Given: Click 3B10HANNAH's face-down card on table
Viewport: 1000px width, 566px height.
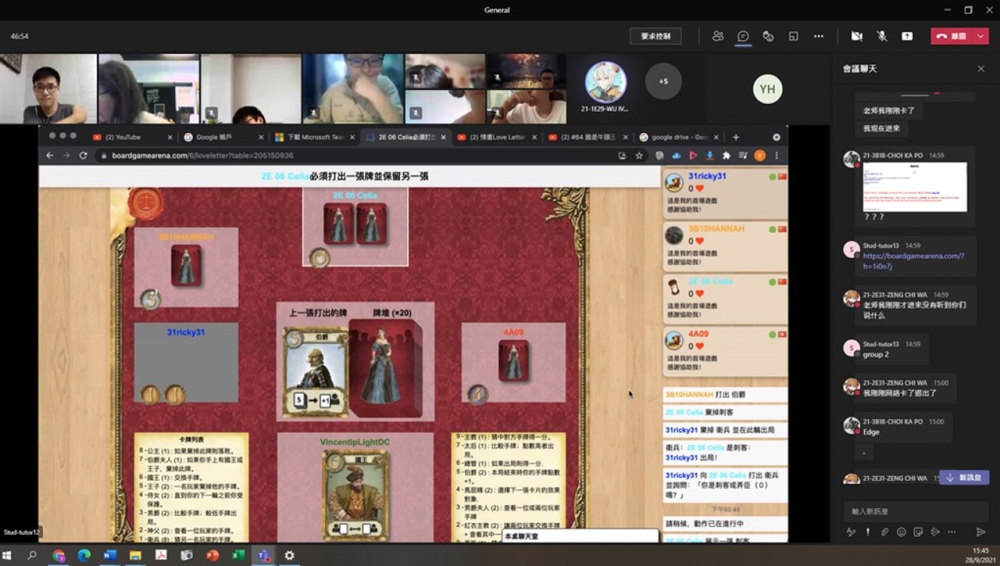Looking at the screenshot, I should pyautogui.click(x=186, y=265).
